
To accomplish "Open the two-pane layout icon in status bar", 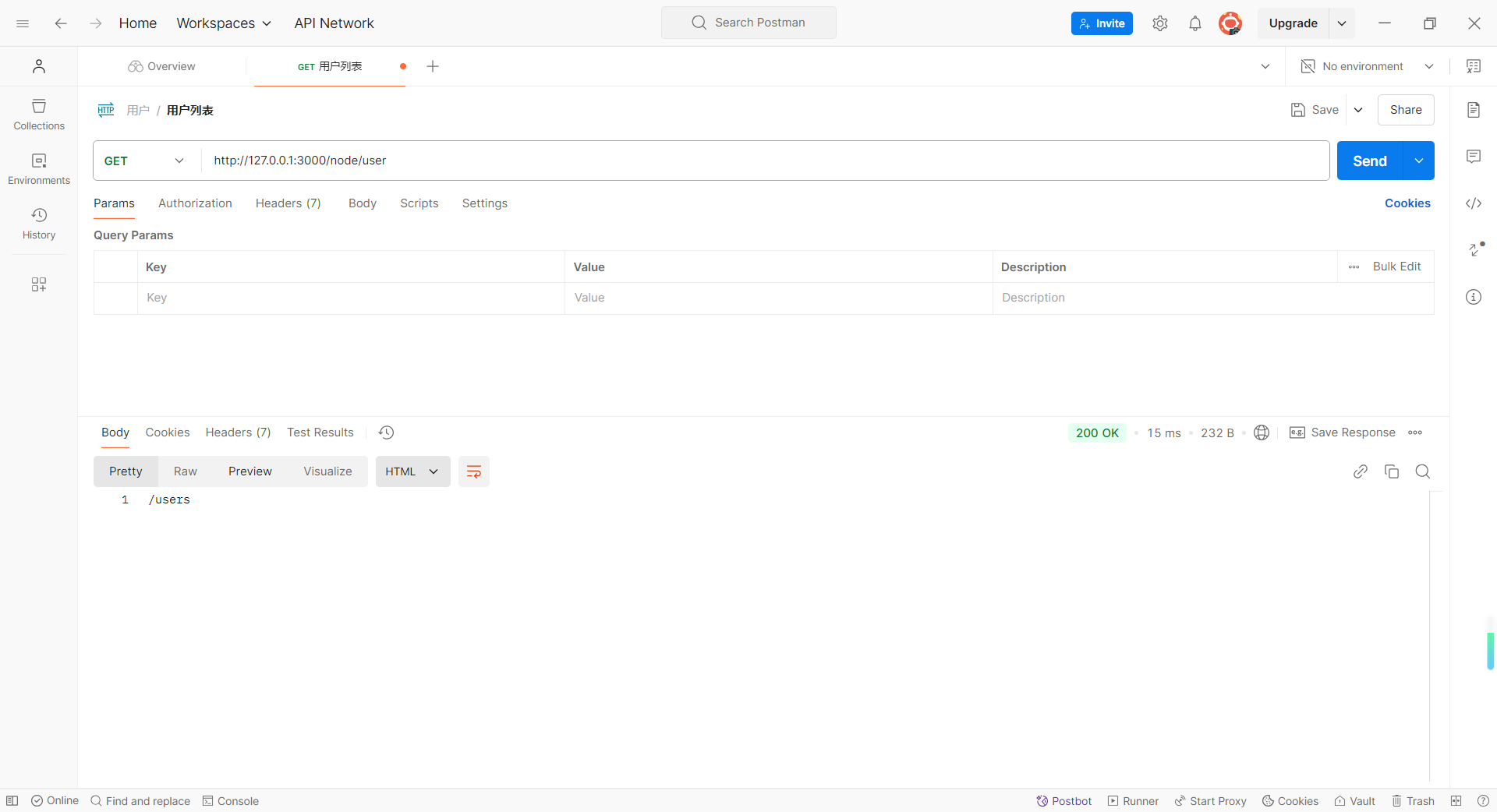I will click(1456, 801).
